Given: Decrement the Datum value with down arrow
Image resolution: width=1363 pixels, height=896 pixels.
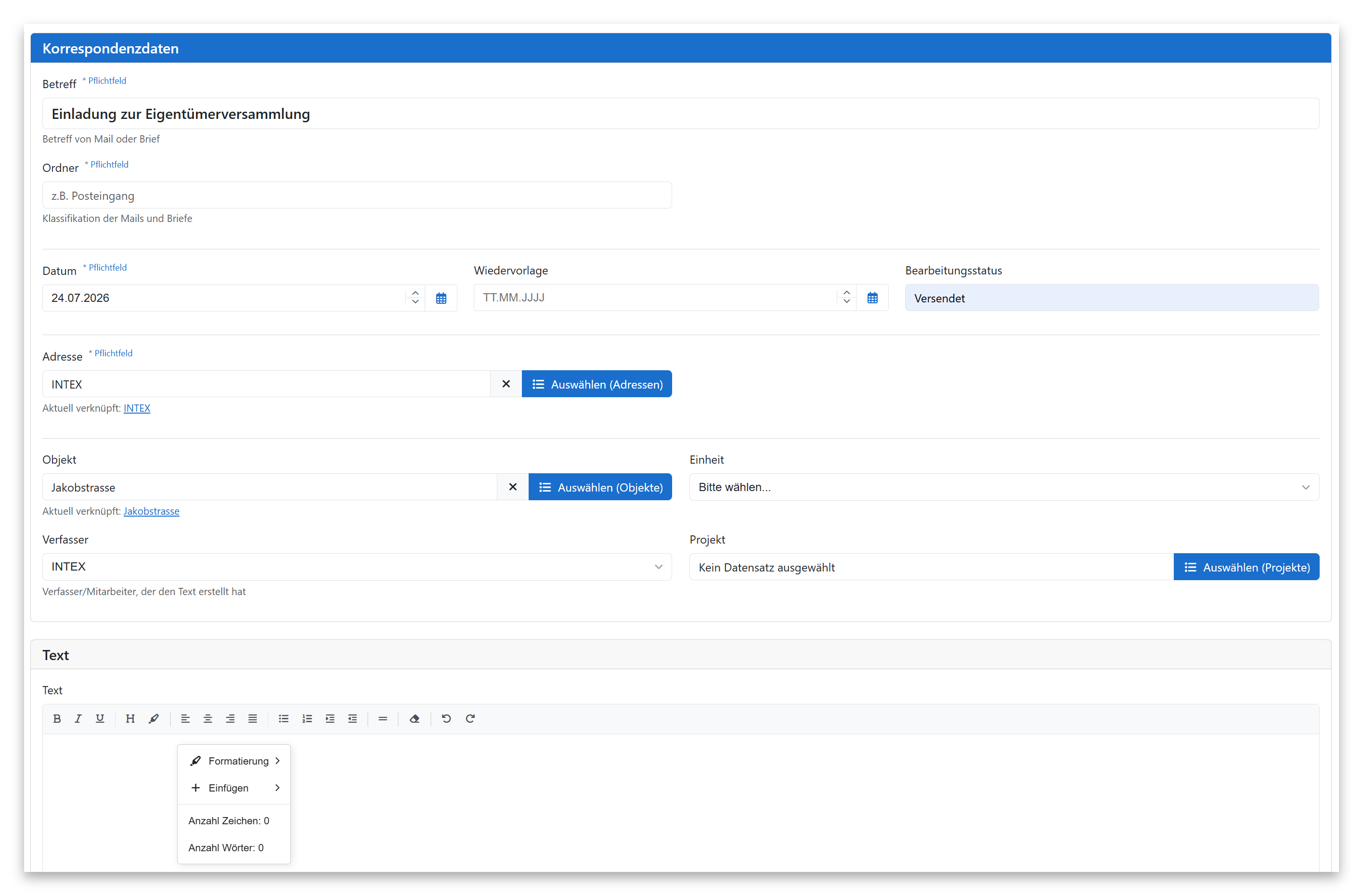Looking at the screenshot, I should 415,302.
